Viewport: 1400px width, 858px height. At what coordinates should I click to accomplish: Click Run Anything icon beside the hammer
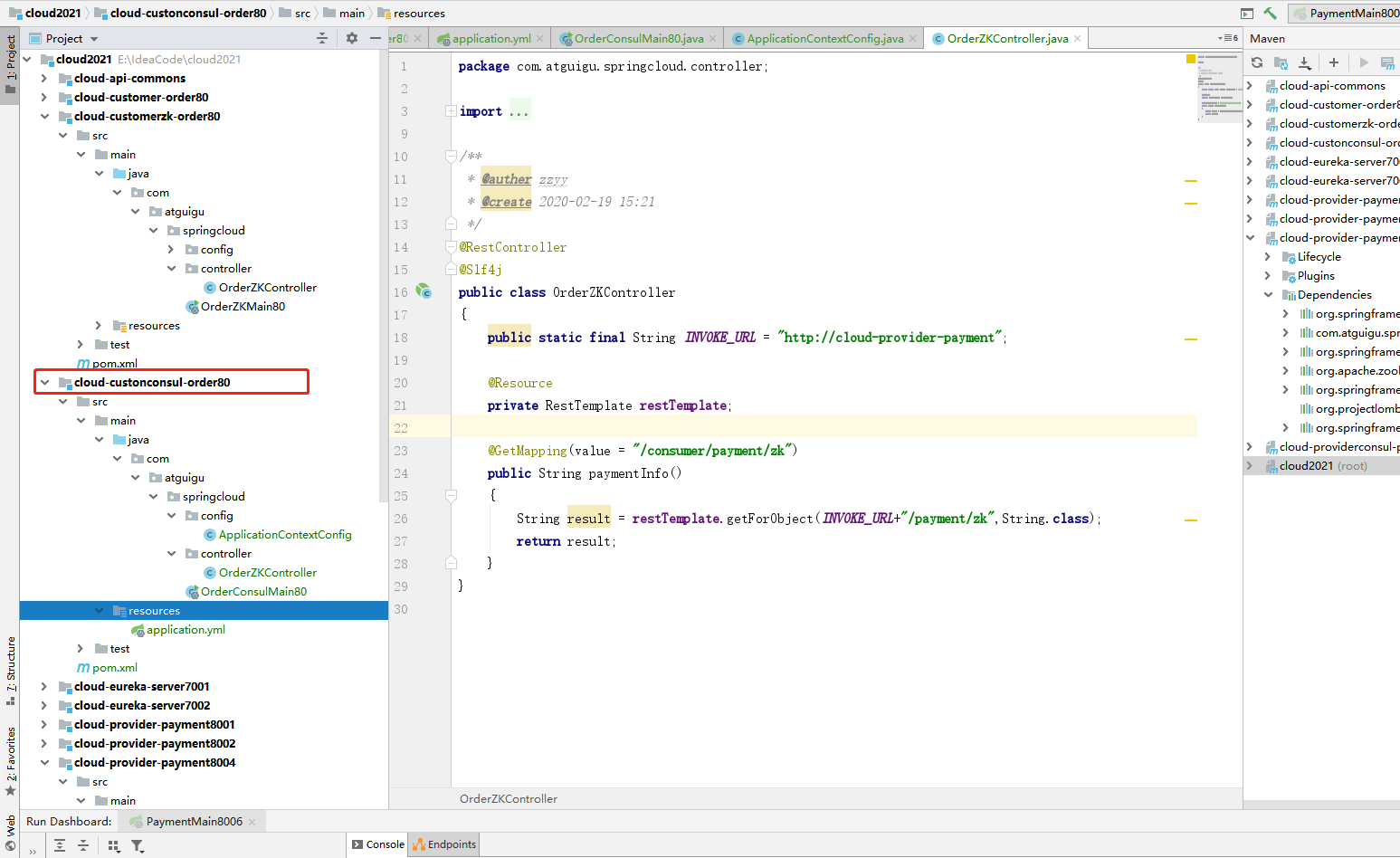click(1247, 13)
